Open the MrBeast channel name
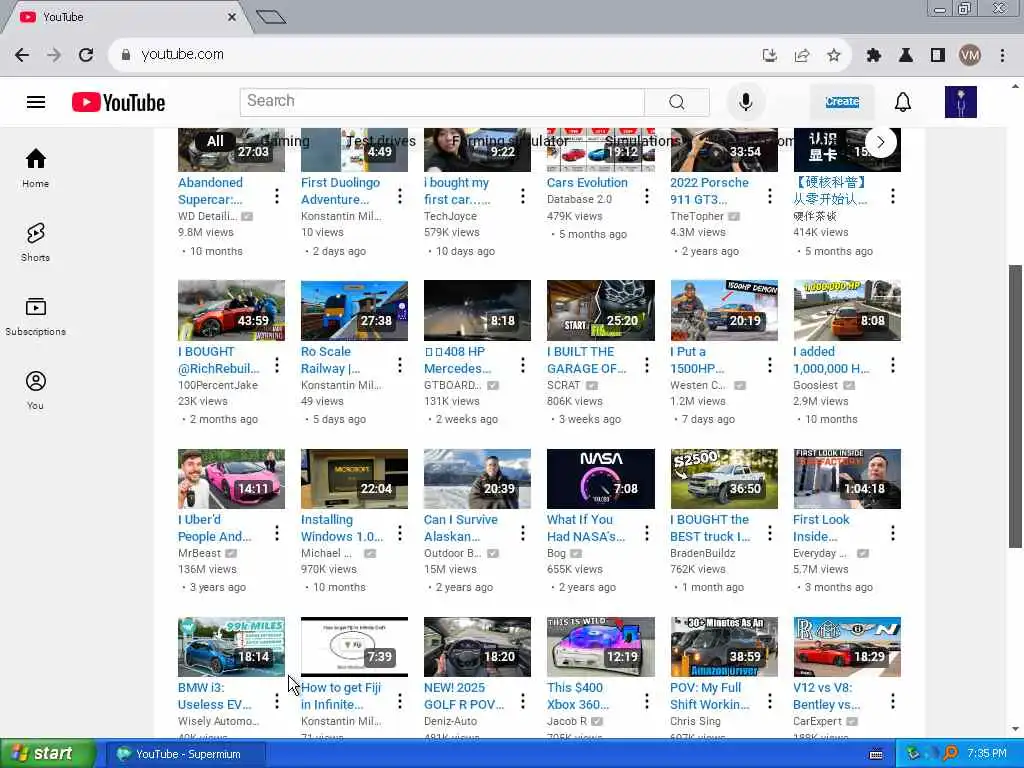 199,553
